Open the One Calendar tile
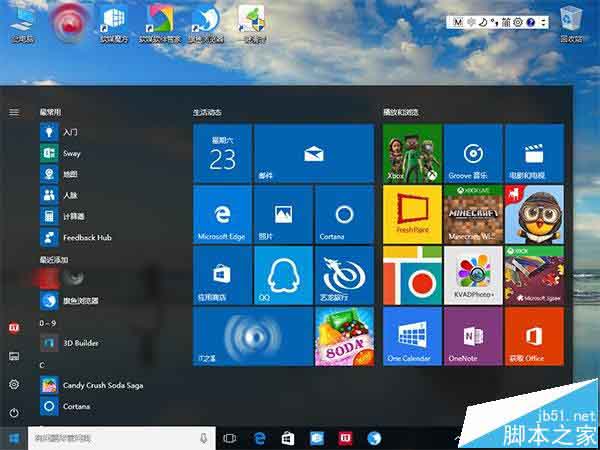Screen dimensions: 600x450 [x=412, y=336]
